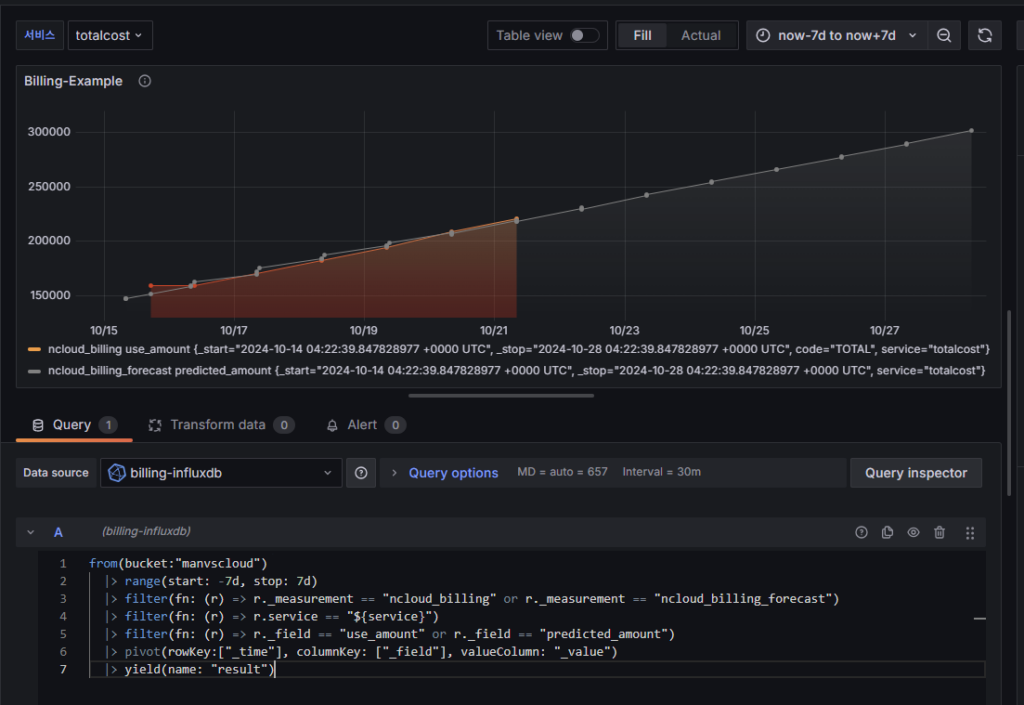Open the billing-influxdb data source dropdown
This screenshot has width=1024, height=705.
[221, 473]
